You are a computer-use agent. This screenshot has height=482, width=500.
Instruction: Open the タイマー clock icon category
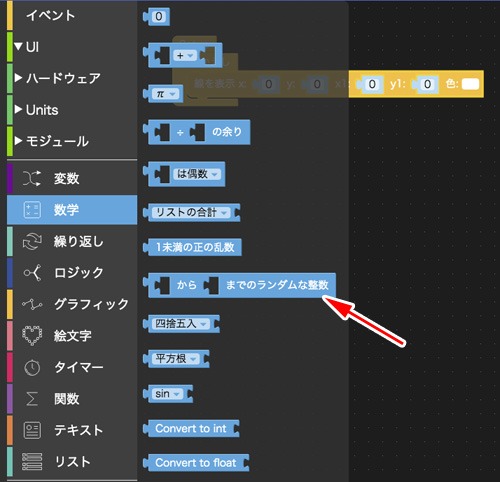32,367
